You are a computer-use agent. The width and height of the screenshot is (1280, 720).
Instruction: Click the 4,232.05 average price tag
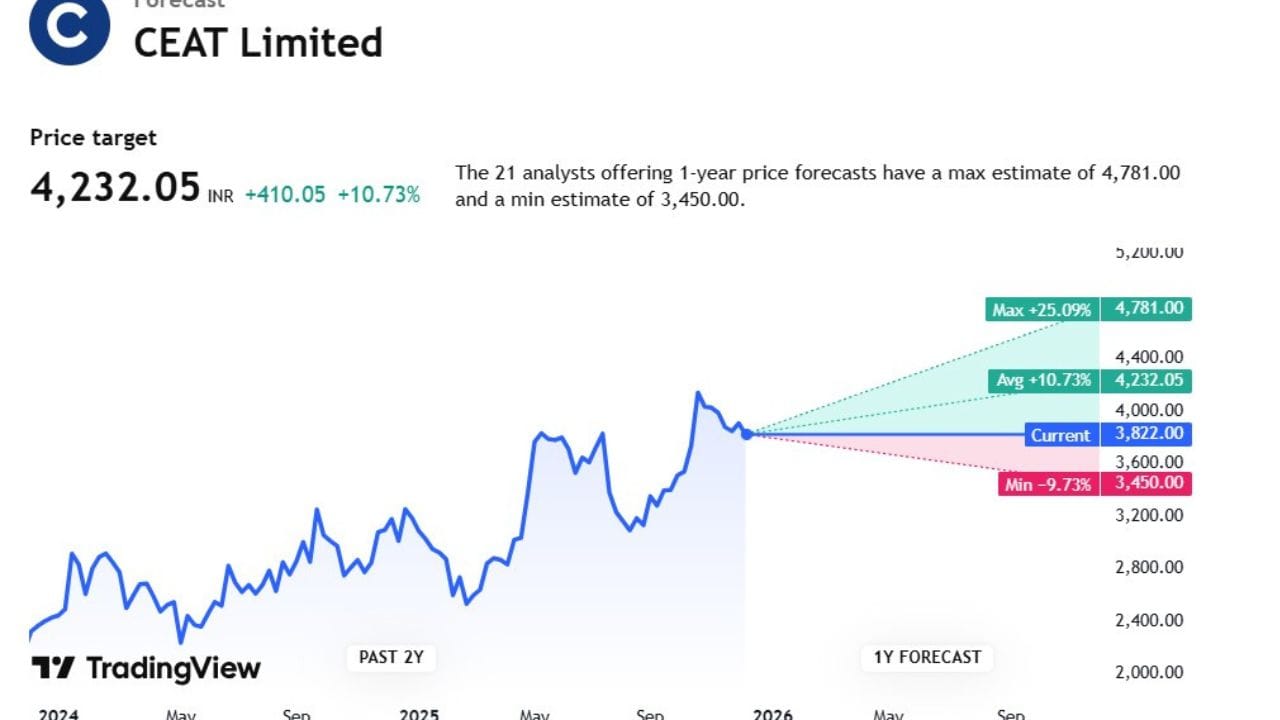pyautogui.click(x=1146, y=380)
